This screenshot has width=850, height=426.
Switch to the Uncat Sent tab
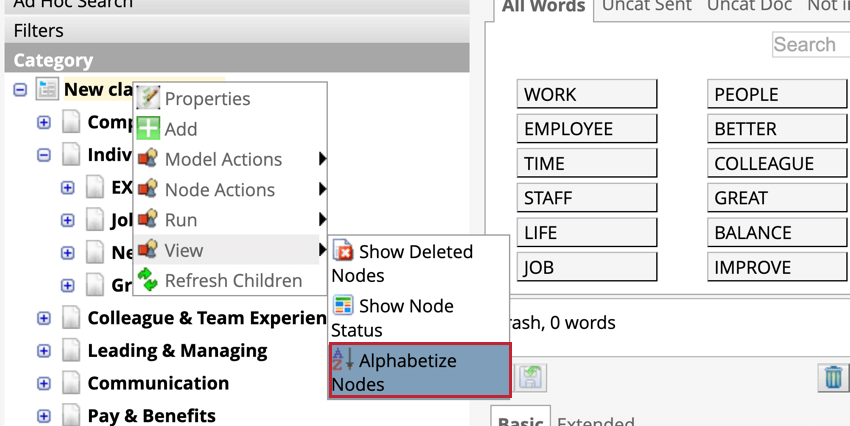pyautogui.click(x=647, y=7)
